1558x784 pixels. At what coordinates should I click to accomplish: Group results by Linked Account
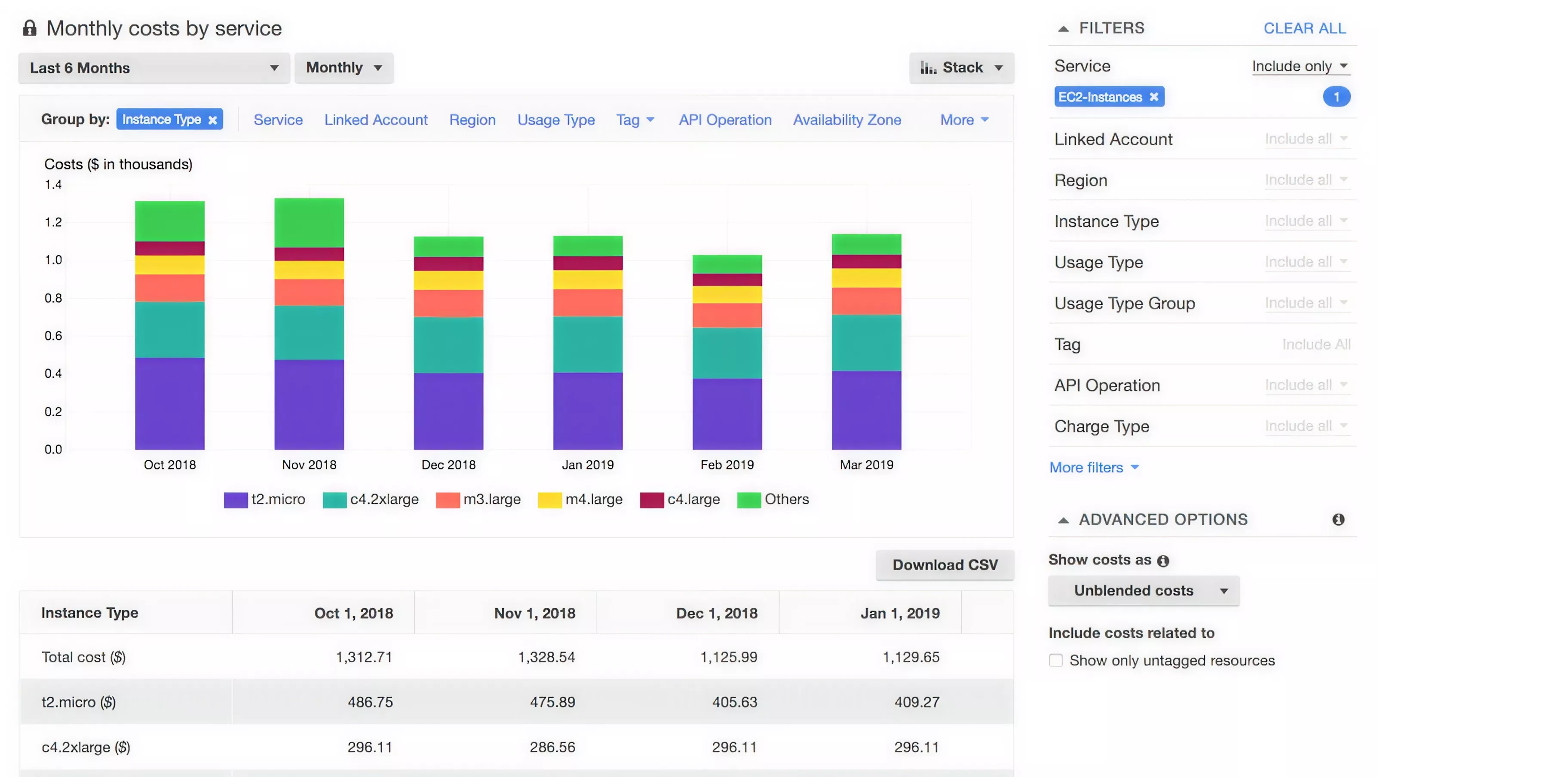[x=376, y=119]
